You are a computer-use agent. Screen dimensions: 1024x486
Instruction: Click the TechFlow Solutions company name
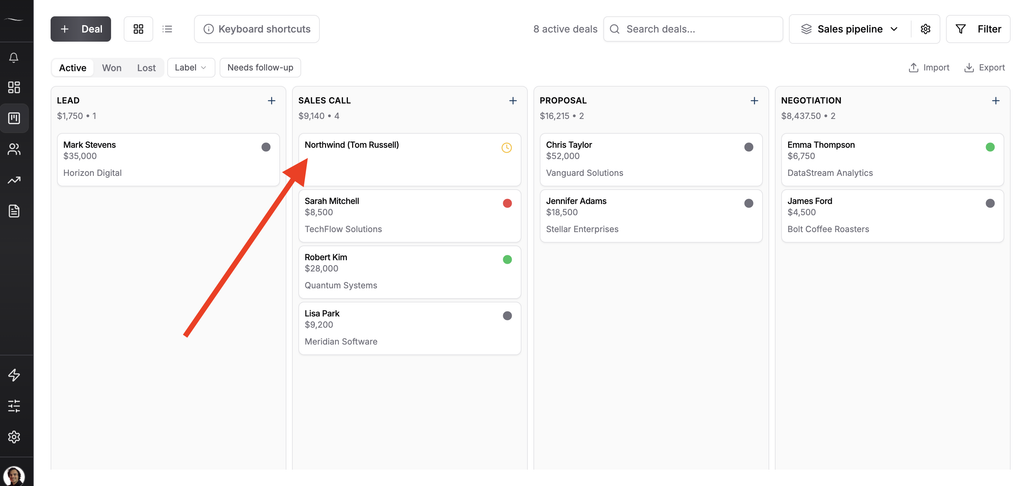pos(344,229)
